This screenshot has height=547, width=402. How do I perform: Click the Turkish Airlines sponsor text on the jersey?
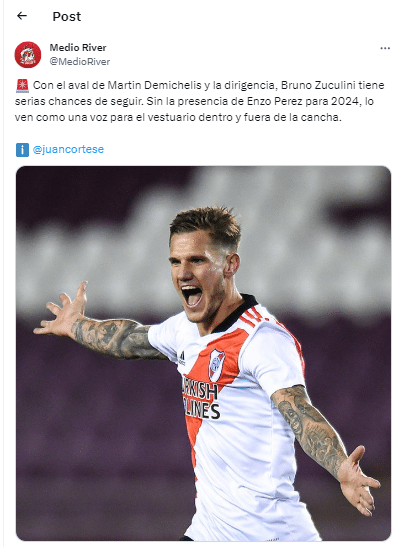pyautogui.click(x=201, y=400)
